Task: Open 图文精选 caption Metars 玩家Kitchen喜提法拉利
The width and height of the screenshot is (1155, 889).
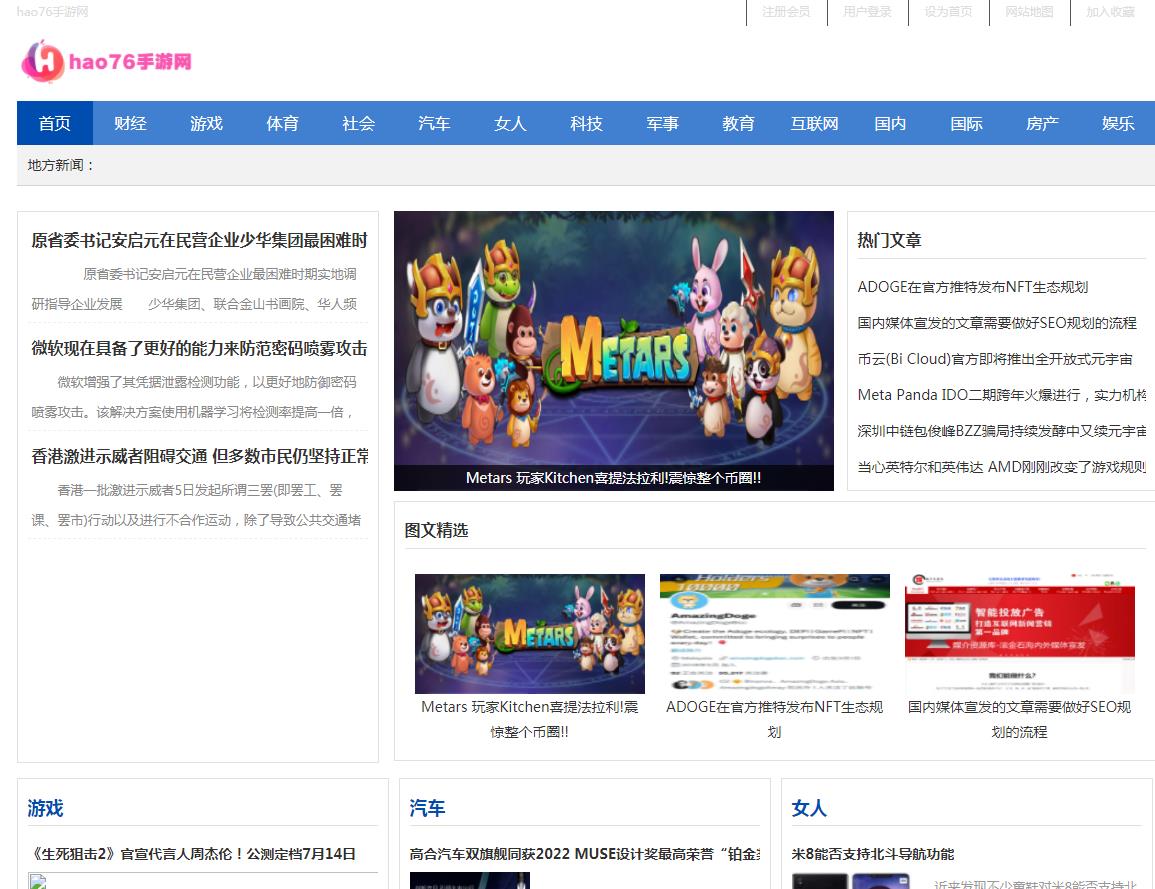Action: click(x=530, y=719)
